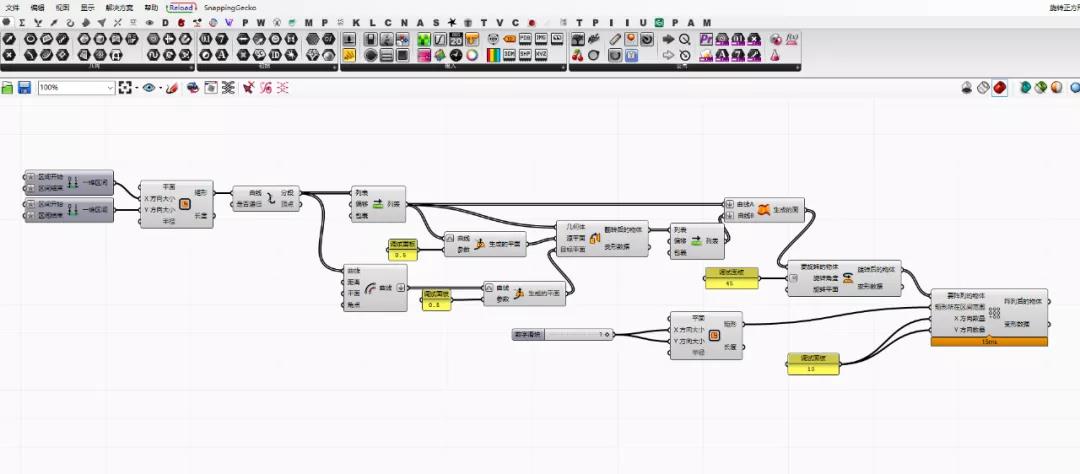Switch to the W component tab

(261, 22)
